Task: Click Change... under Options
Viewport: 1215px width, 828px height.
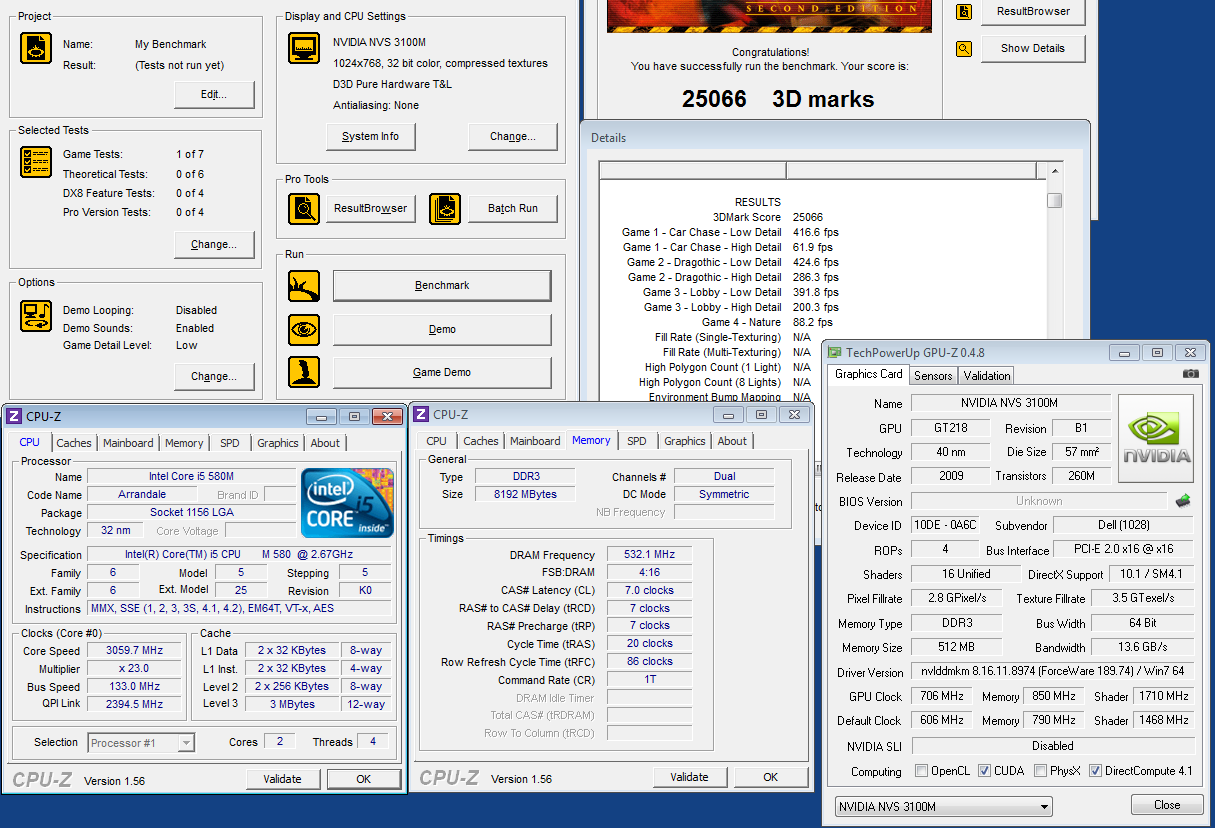Action: click(x=214, y=377)
